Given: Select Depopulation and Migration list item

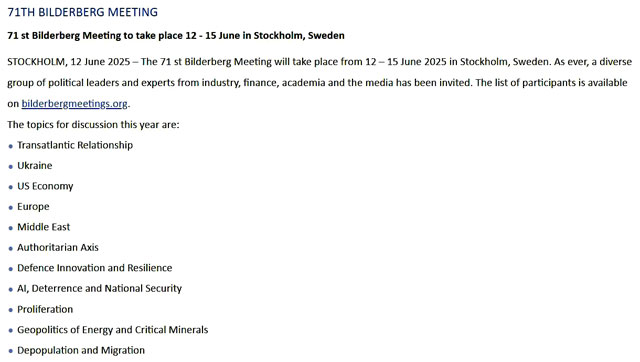Looking at the screenshot, I should 81,351.
